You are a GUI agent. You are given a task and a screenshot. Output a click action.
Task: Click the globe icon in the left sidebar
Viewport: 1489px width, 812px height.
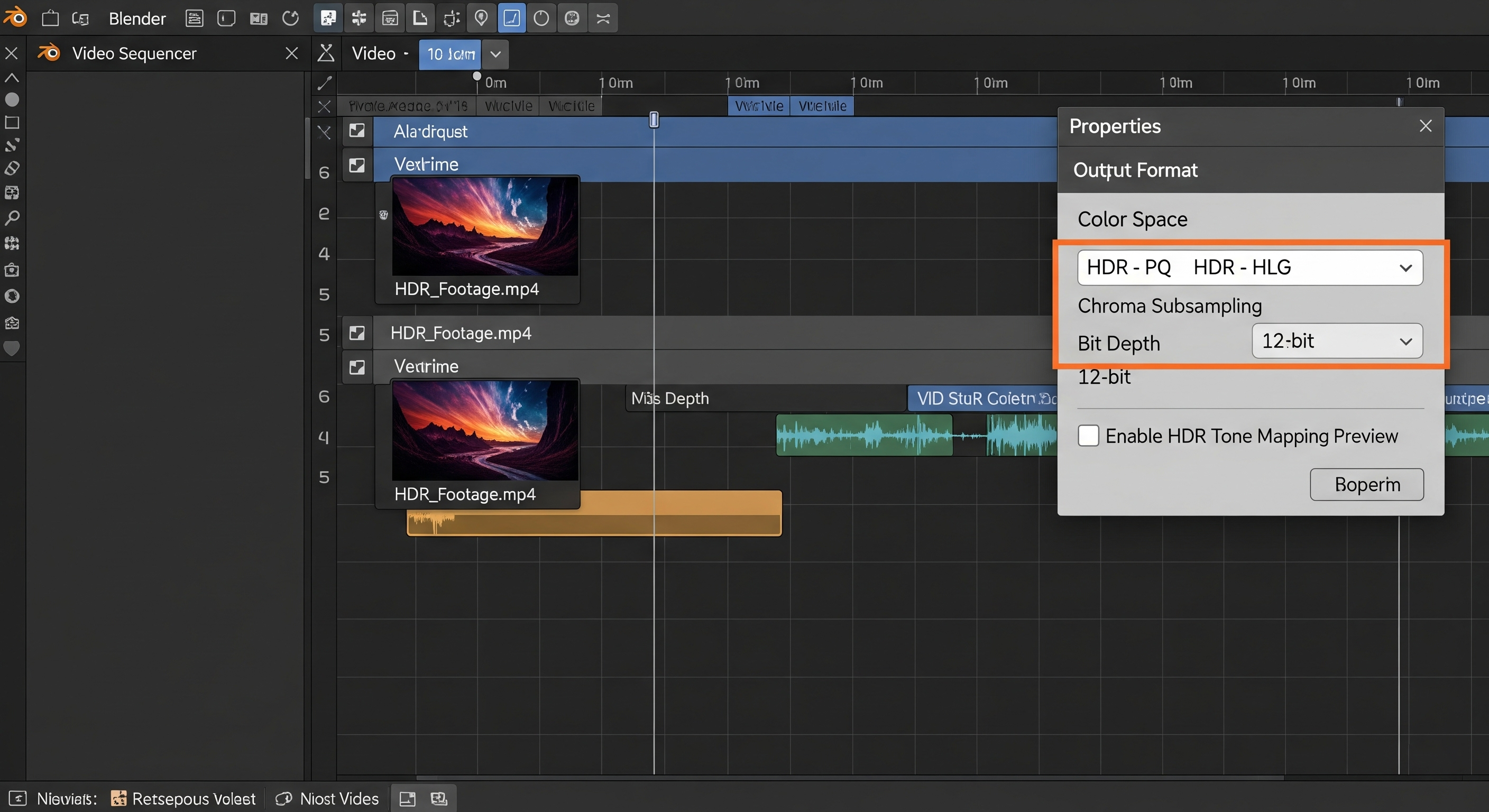click(x=13, y=296)
